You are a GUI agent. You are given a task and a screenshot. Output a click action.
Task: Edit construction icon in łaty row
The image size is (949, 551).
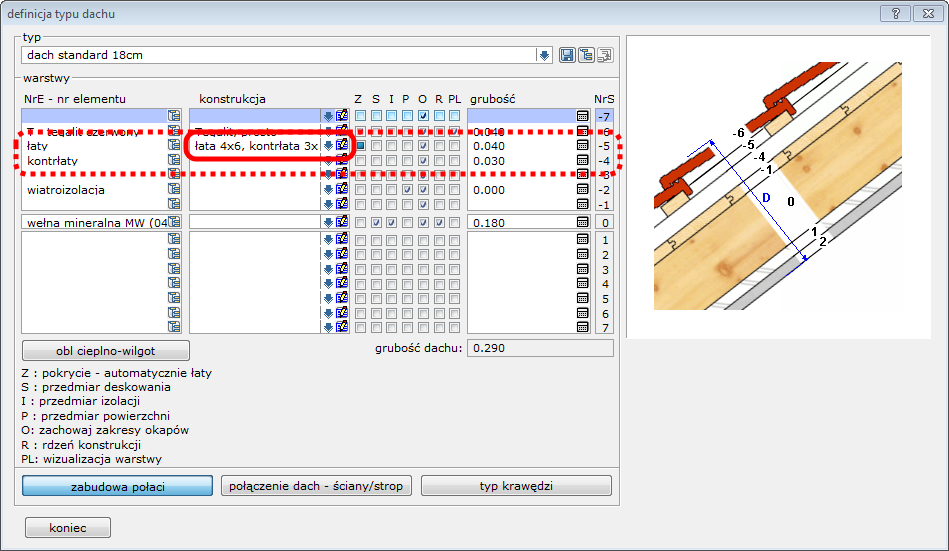(342, 146)
